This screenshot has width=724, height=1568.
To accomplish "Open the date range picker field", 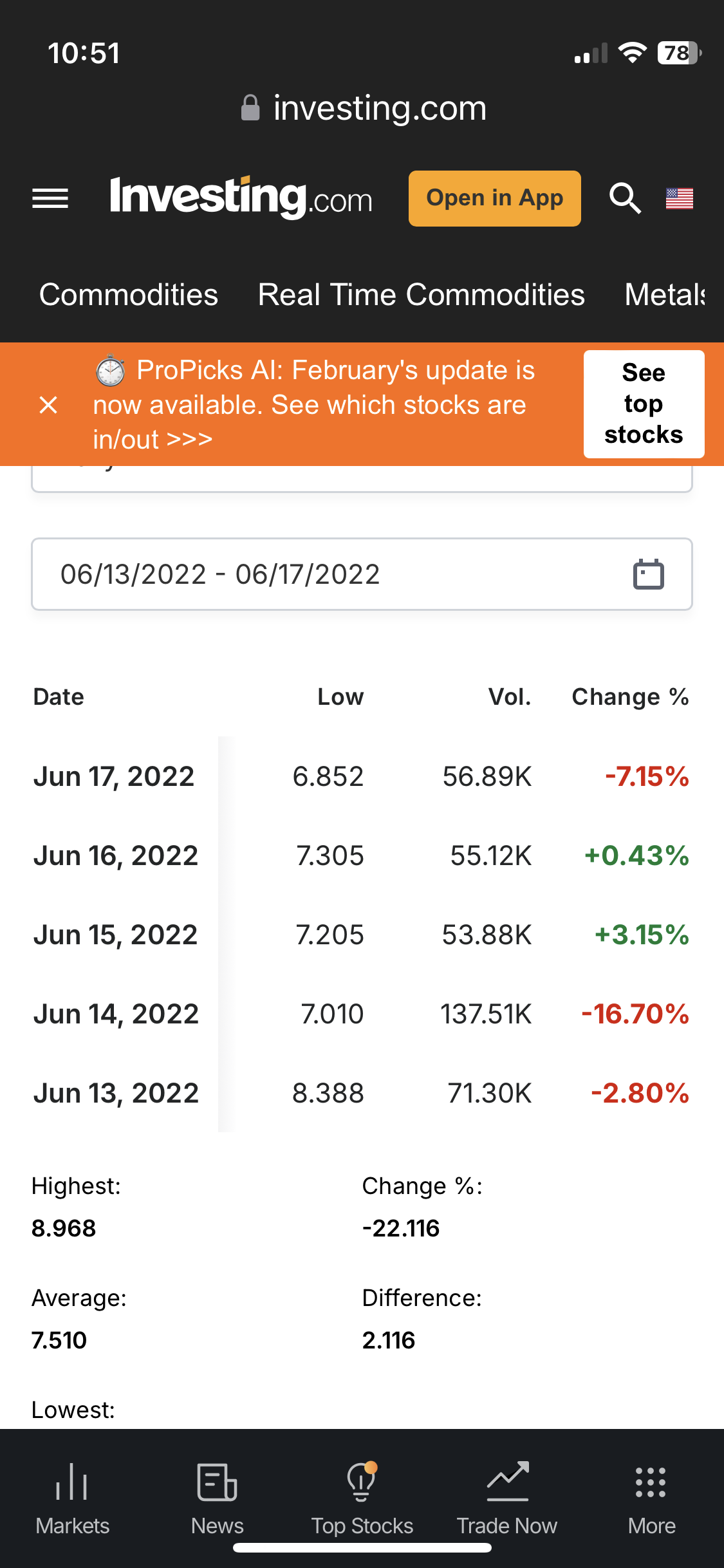I will pos(322,574).
